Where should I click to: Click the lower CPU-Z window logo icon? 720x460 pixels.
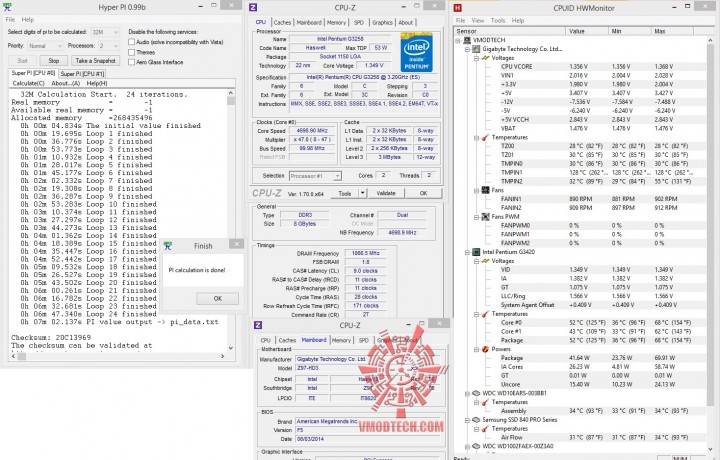258,325
